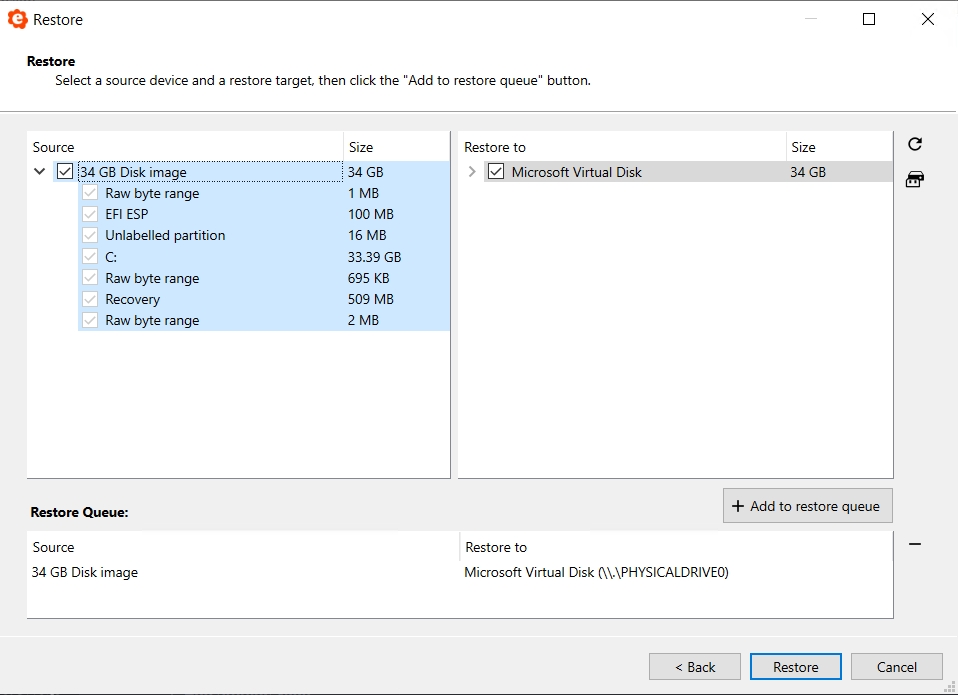
Task: Toggle the Unlabelled partition checkbox
Action: coord(90,235)
